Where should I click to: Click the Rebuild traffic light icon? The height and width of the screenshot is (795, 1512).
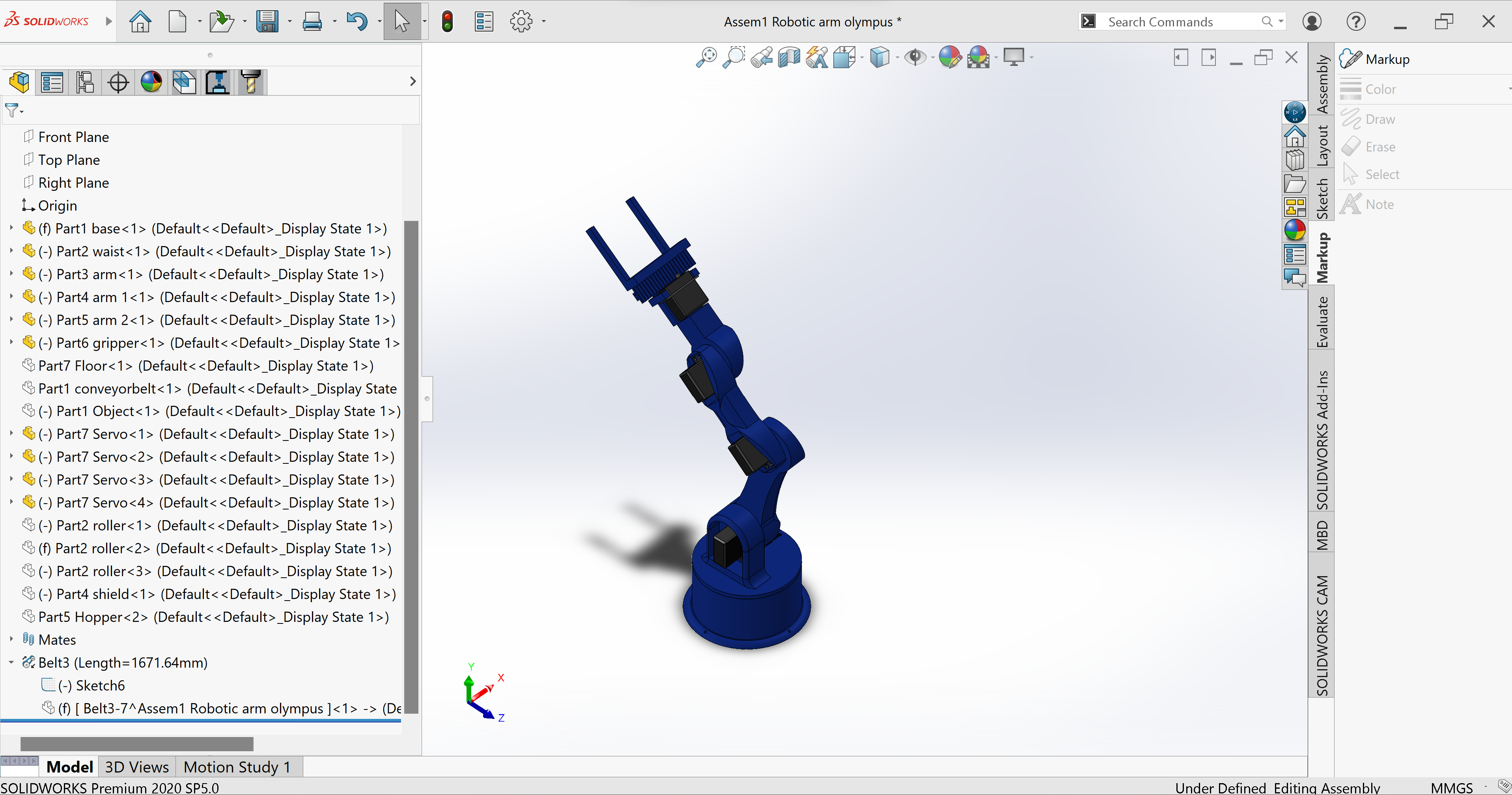[x=447, y=22]
